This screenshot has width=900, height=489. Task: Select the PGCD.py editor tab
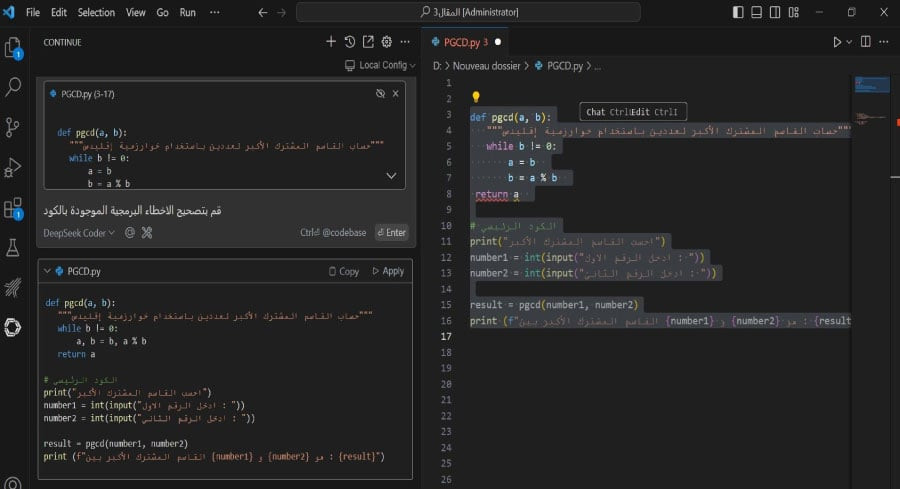(x=465, y=42)
